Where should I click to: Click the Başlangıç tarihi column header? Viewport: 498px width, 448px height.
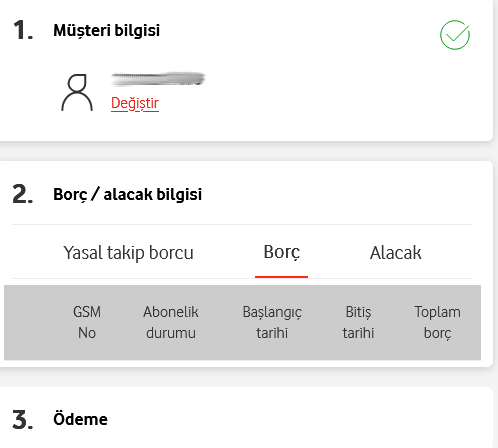click(x=272, y=322)
